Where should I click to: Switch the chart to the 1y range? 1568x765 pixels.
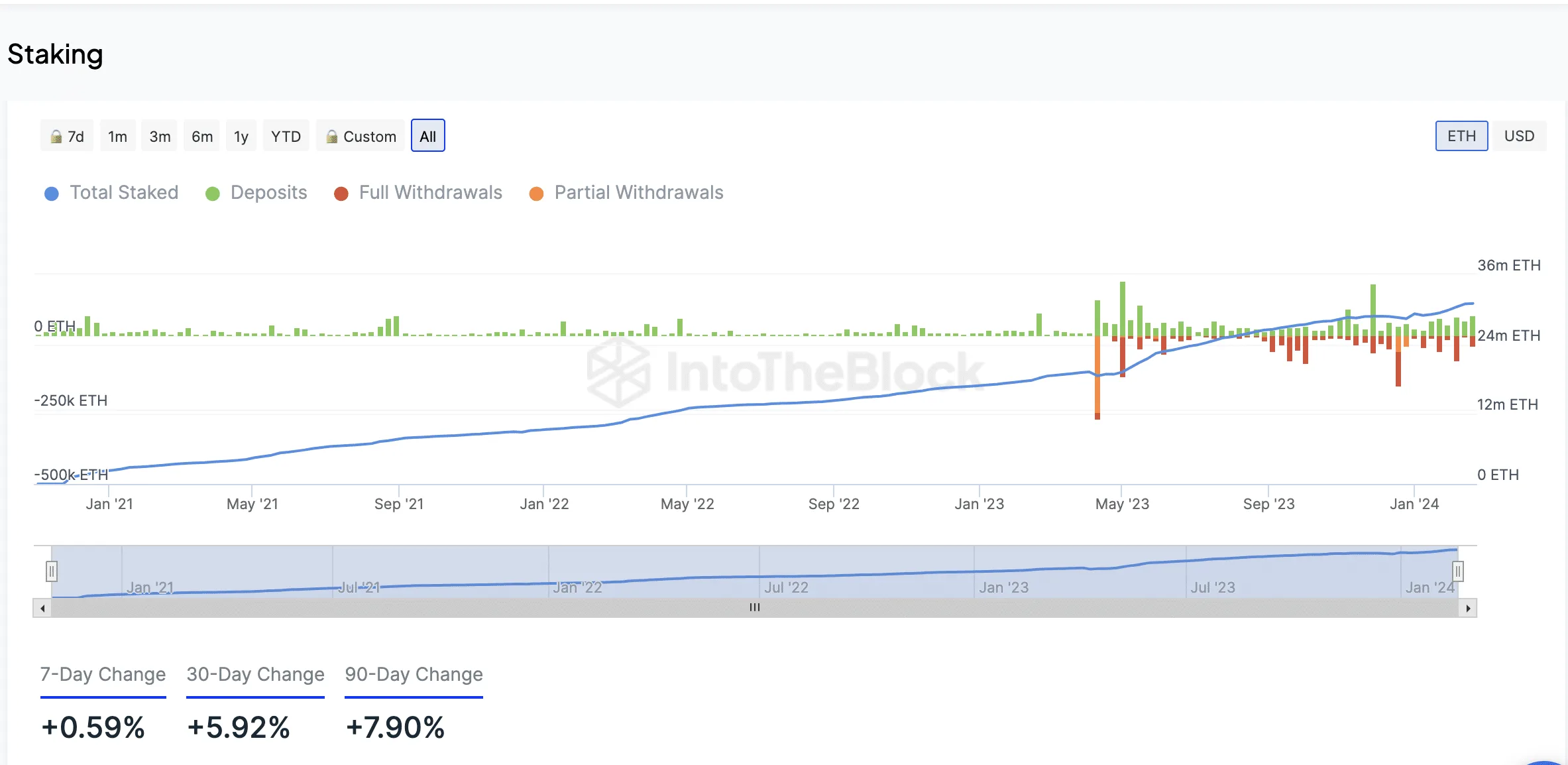241,136
